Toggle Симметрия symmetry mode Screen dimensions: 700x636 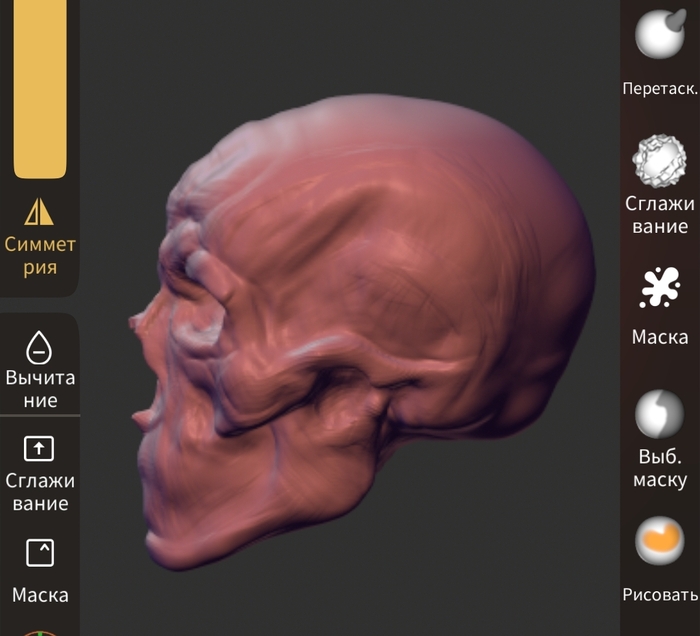pyautogui.click(x=40, y=238)
